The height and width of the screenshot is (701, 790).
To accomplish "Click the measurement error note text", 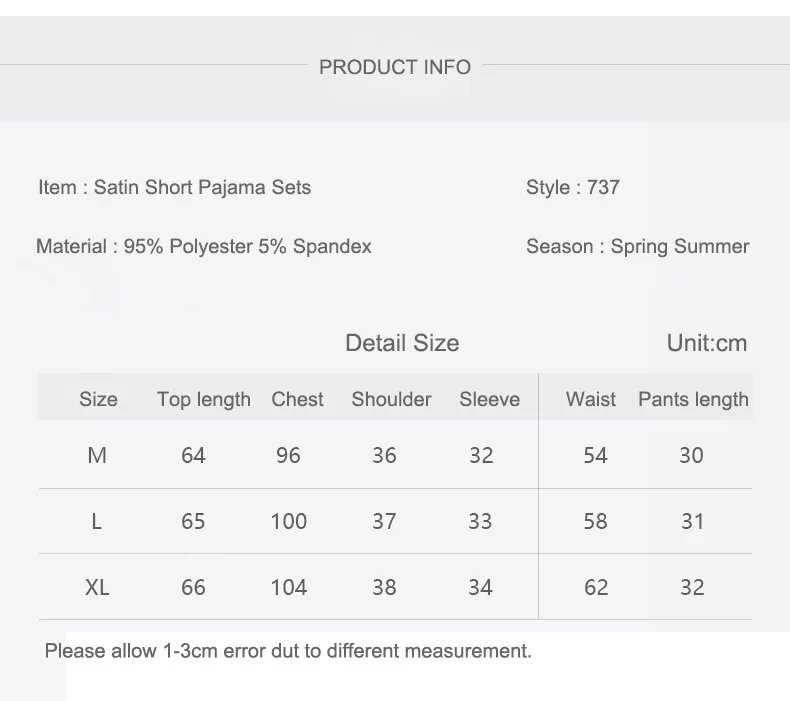I will 288,651.
